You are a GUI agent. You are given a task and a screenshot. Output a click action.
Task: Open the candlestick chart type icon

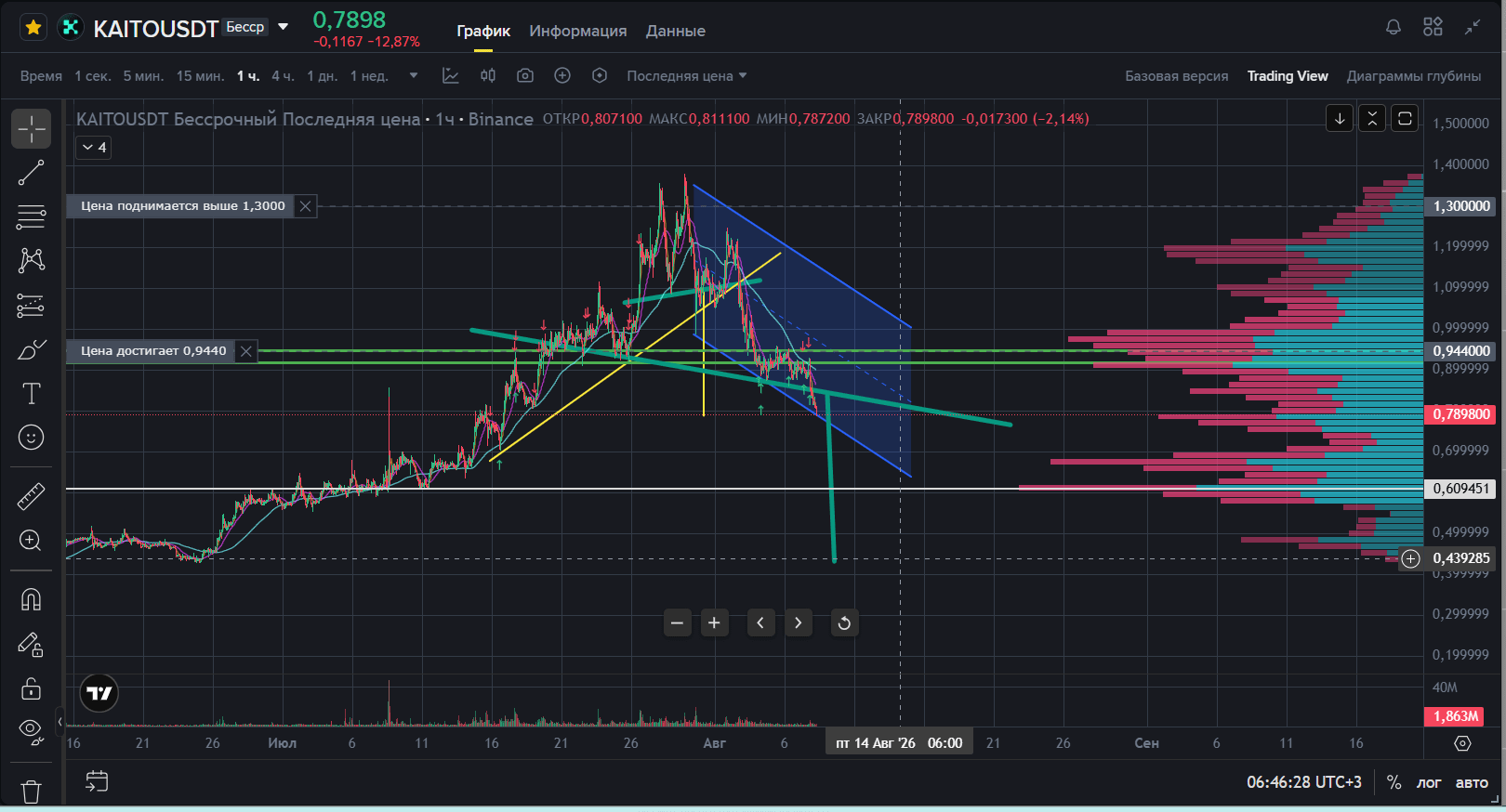point(488,76)
